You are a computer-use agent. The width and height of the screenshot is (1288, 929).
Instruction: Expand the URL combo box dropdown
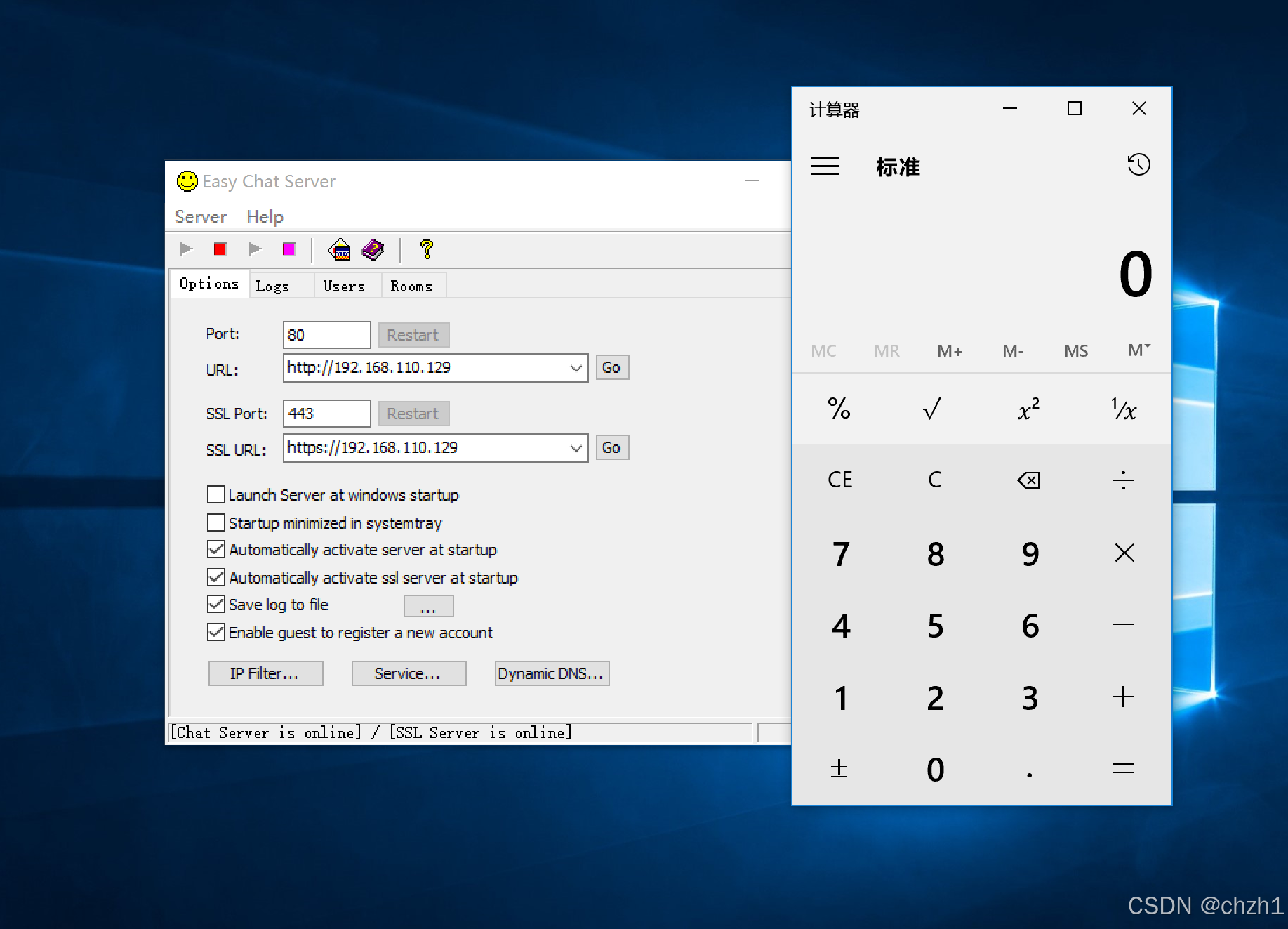576,368
